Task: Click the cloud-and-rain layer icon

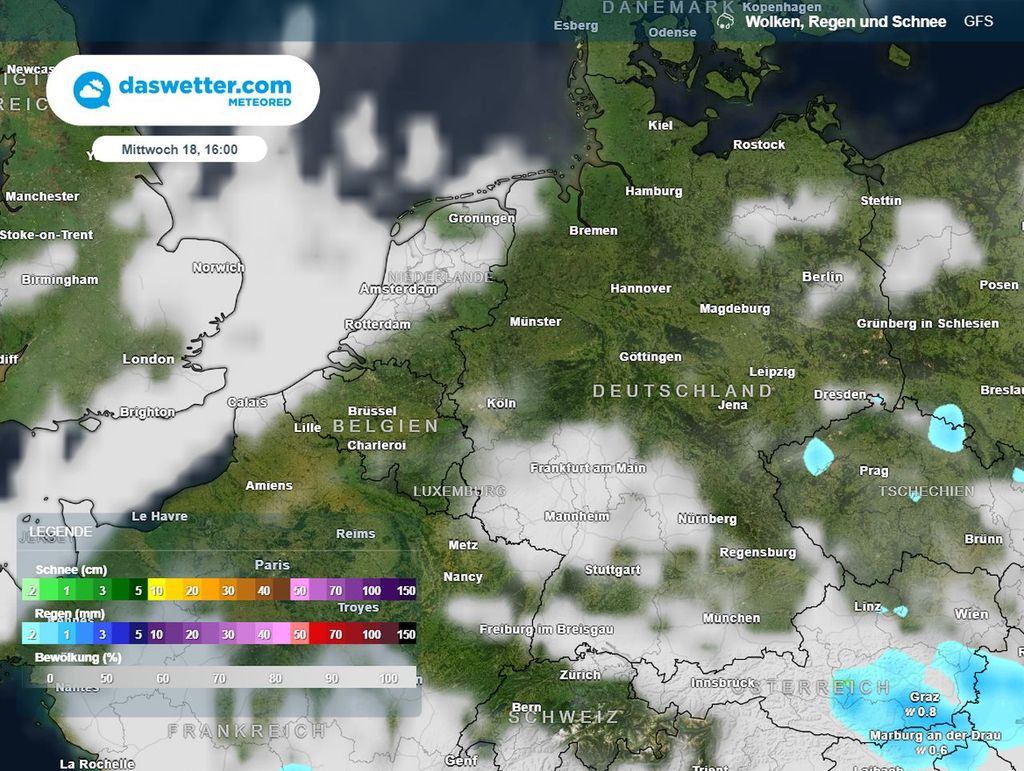Action: point(726,21)
